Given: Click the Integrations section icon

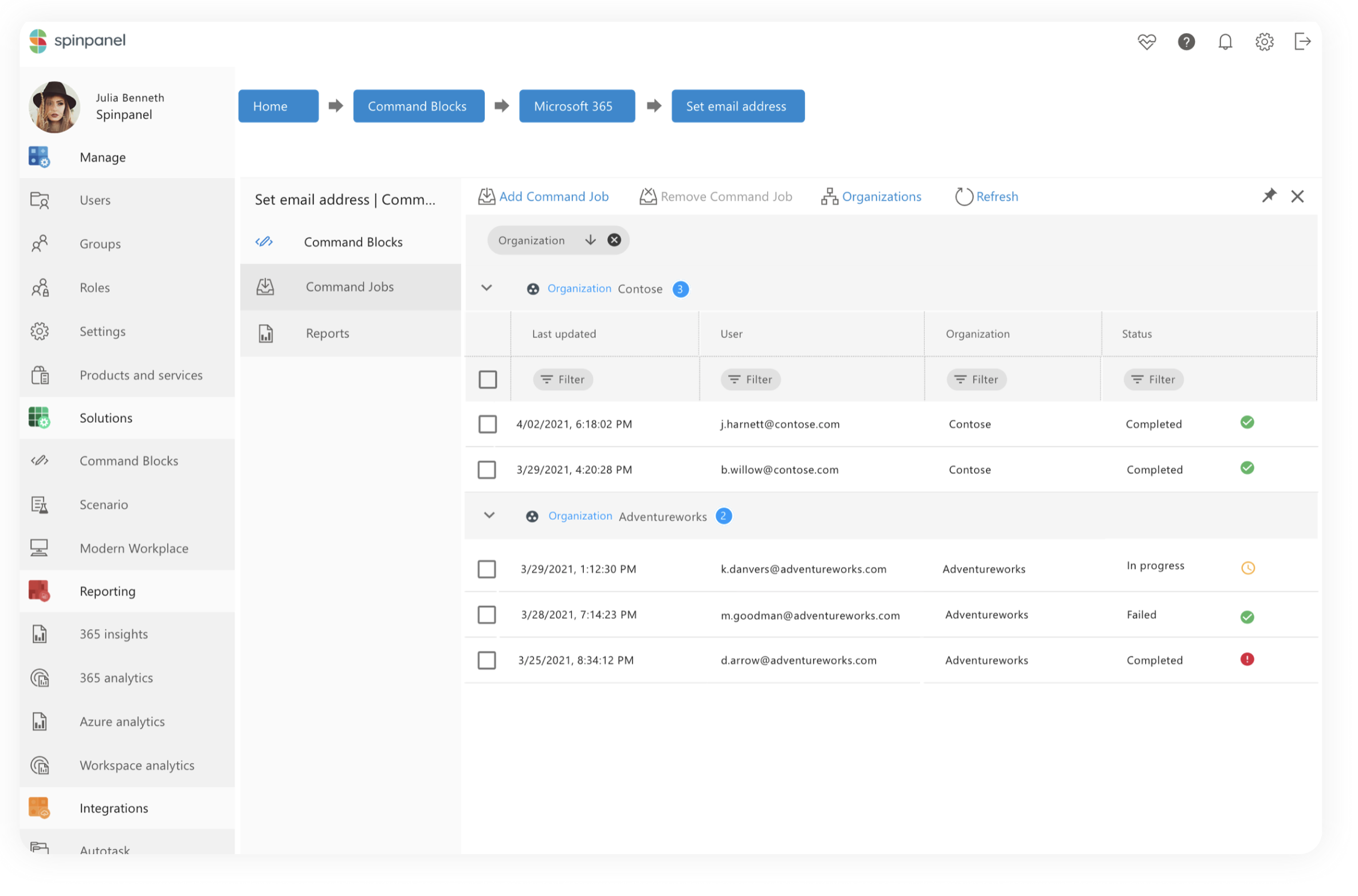Looking at the screenshot, I should [39, 807].
